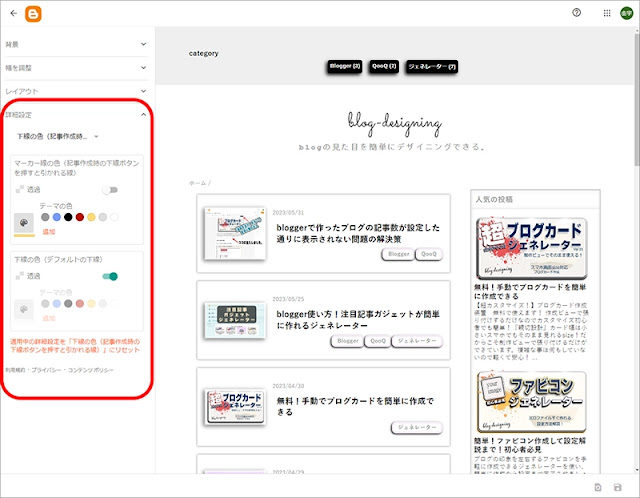This screenshot has width=640, height=498.
Task: Click ジェネレーター tag on the 2023/04/30 post
Action: click(x=417, y=427)
